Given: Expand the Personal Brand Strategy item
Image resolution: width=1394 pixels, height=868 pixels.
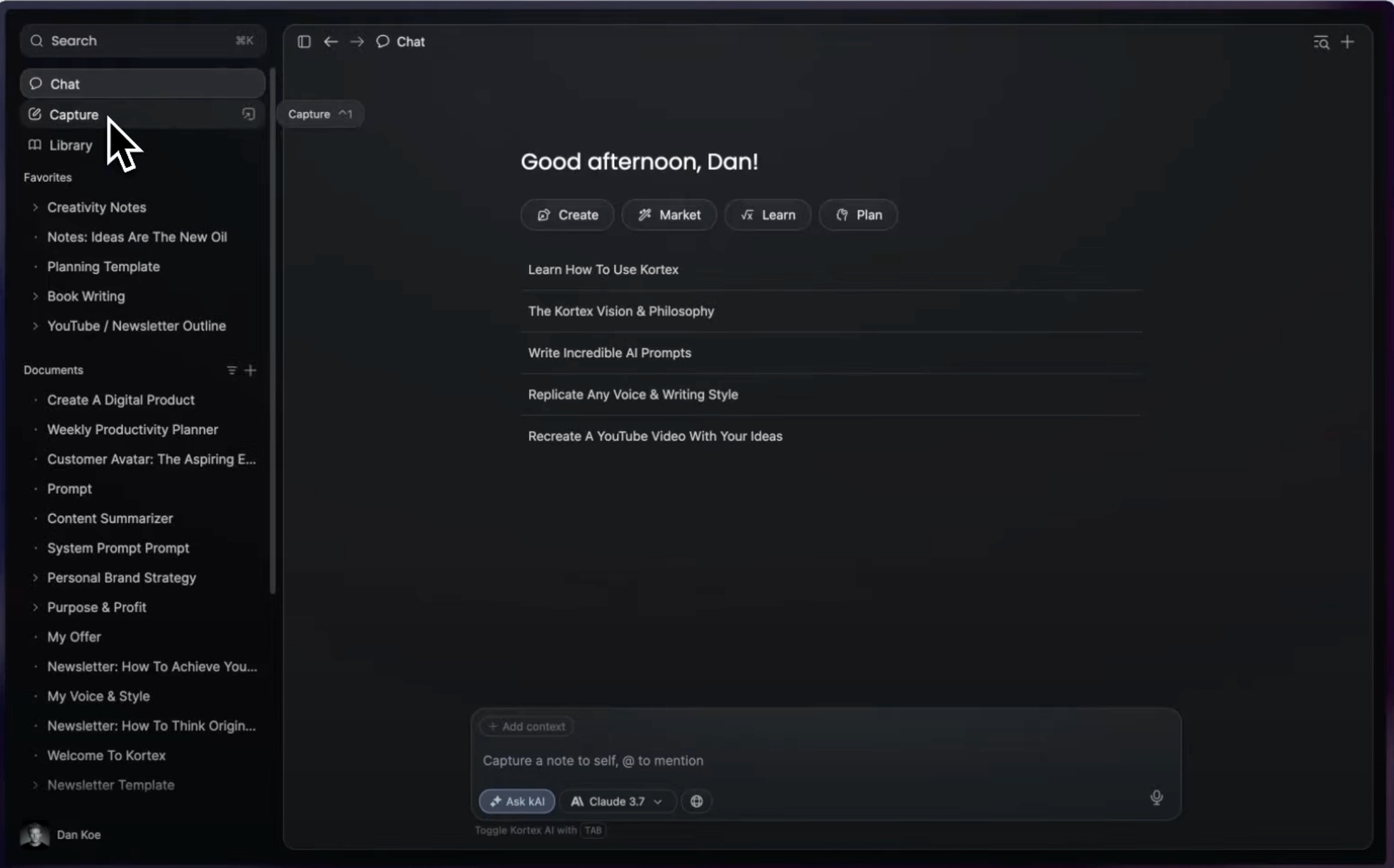Looking at the screenshot, I should coord(35,577).
